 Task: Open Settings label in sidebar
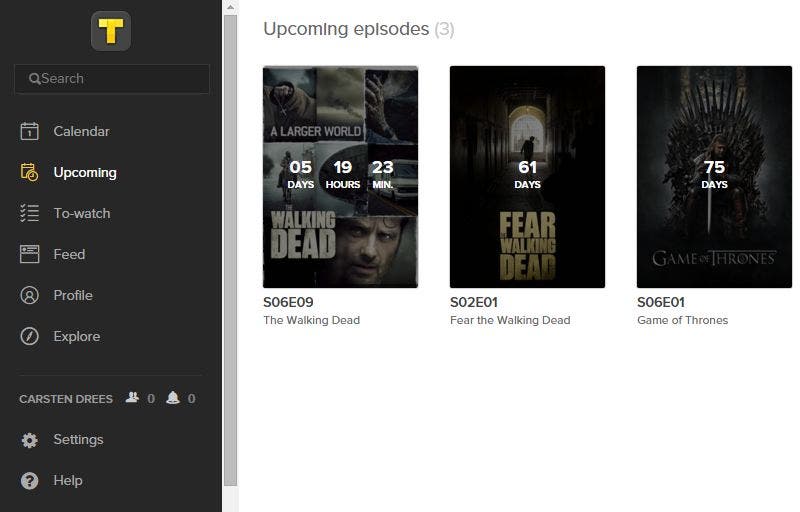79,440
